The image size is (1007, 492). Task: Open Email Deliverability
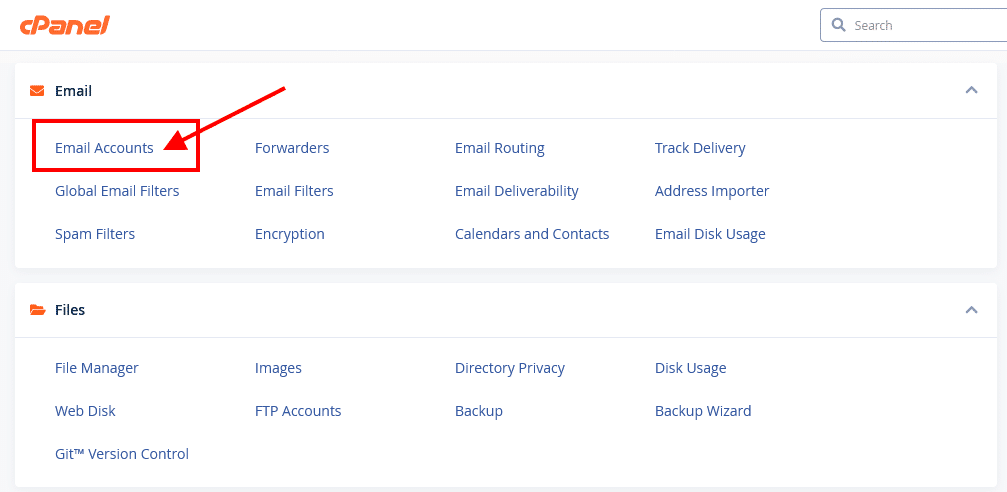(517, 191)
